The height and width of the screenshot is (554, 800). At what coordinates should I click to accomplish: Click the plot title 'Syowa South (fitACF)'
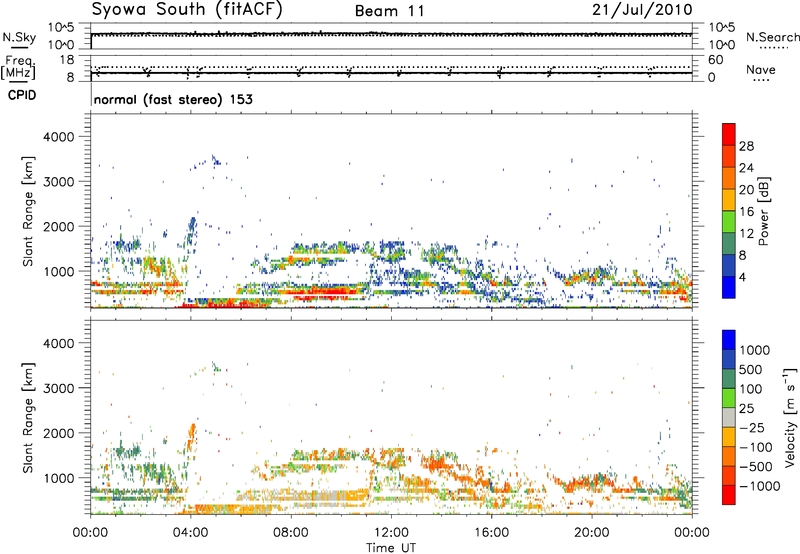click(187, 10)
